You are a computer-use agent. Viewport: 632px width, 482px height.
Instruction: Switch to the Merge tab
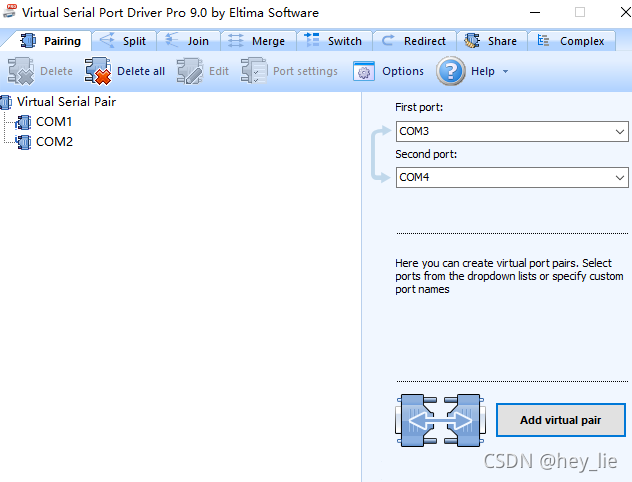click(x=258, y=41)
